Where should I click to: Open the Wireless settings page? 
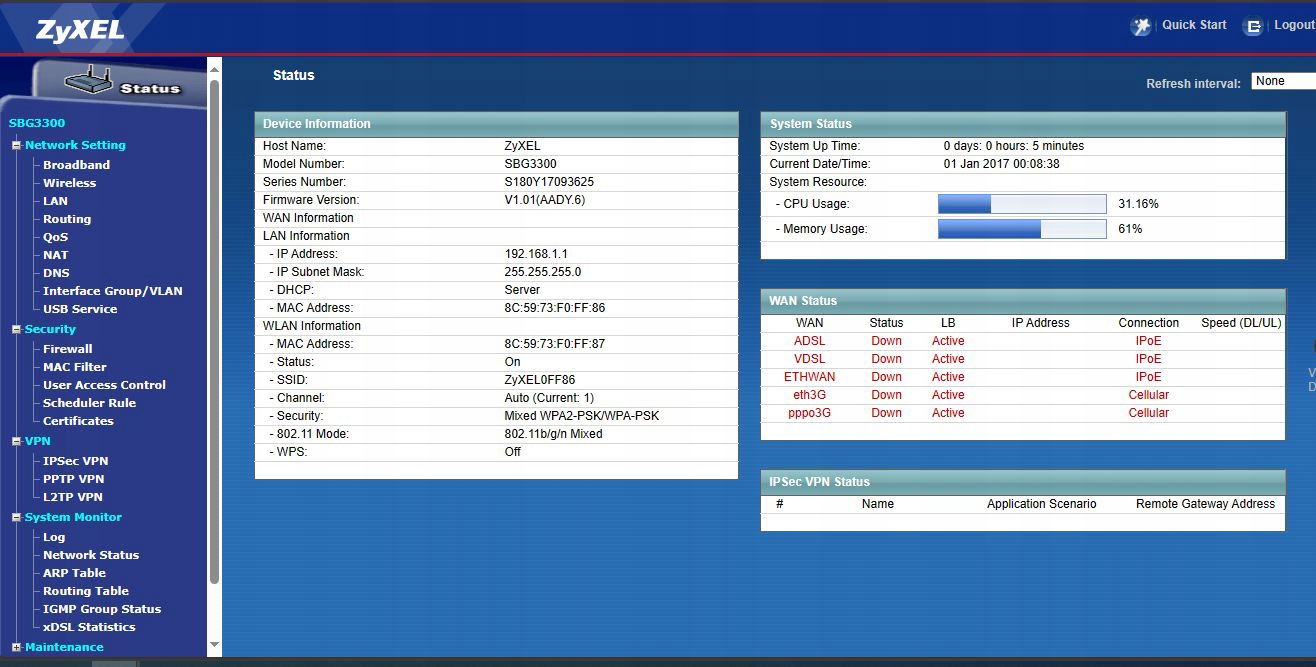point(69,183)
